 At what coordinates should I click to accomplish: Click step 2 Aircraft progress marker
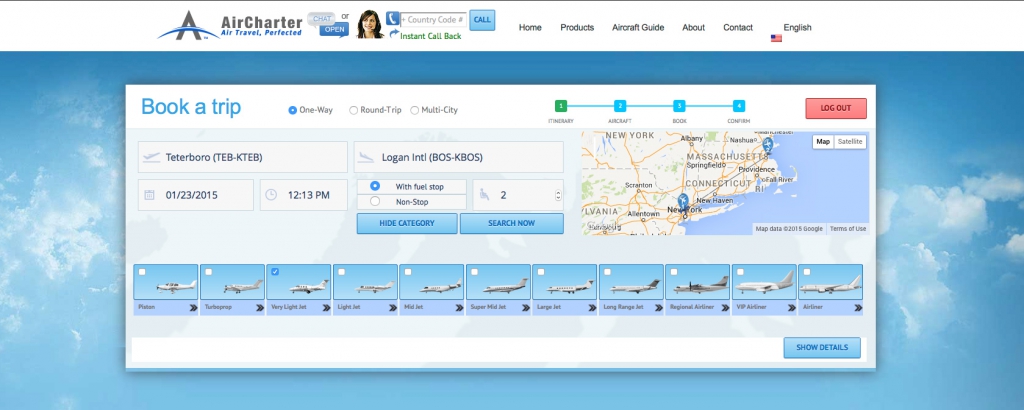620,106
